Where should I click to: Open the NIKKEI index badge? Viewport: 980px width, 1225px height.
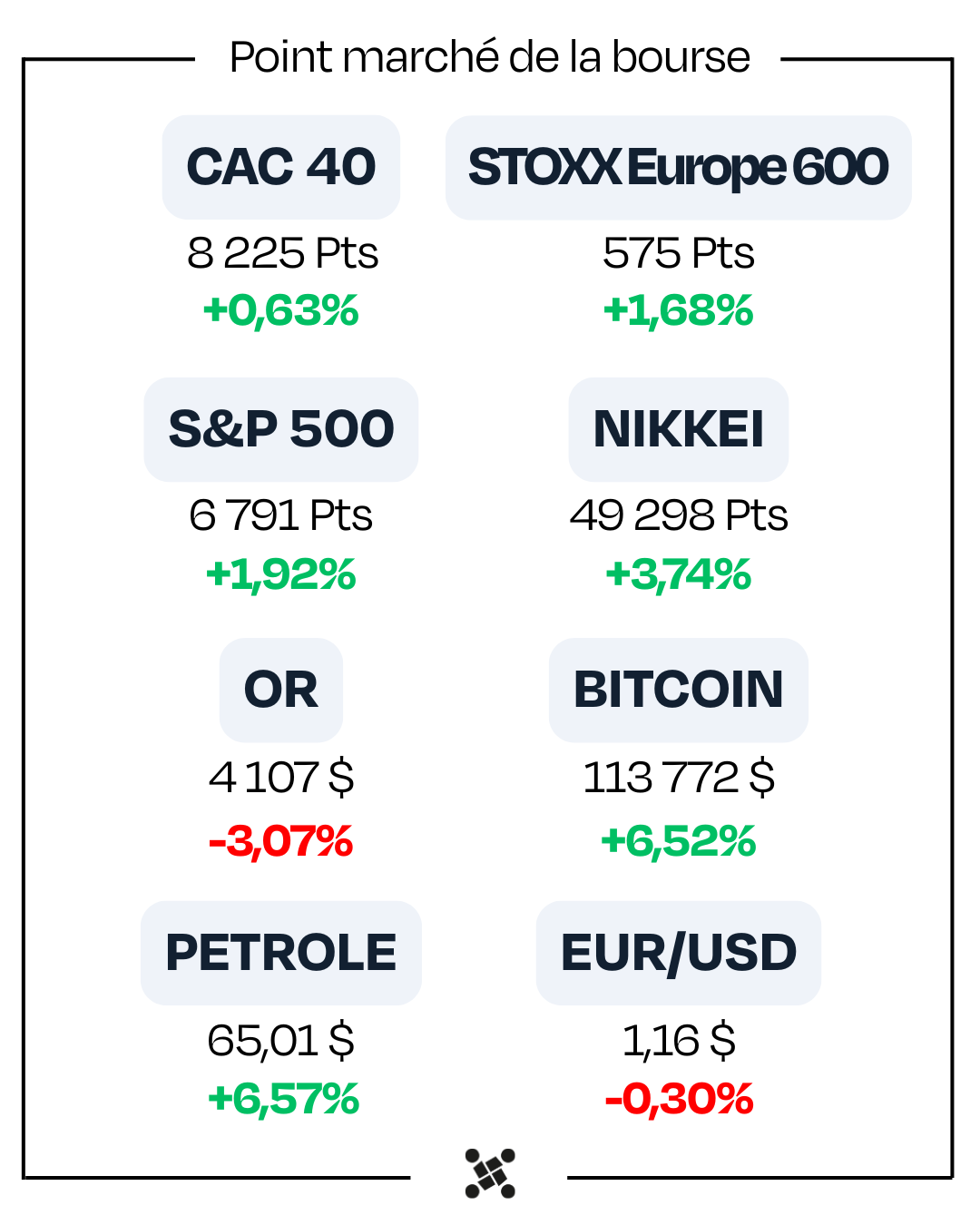(x=678, y=429)
